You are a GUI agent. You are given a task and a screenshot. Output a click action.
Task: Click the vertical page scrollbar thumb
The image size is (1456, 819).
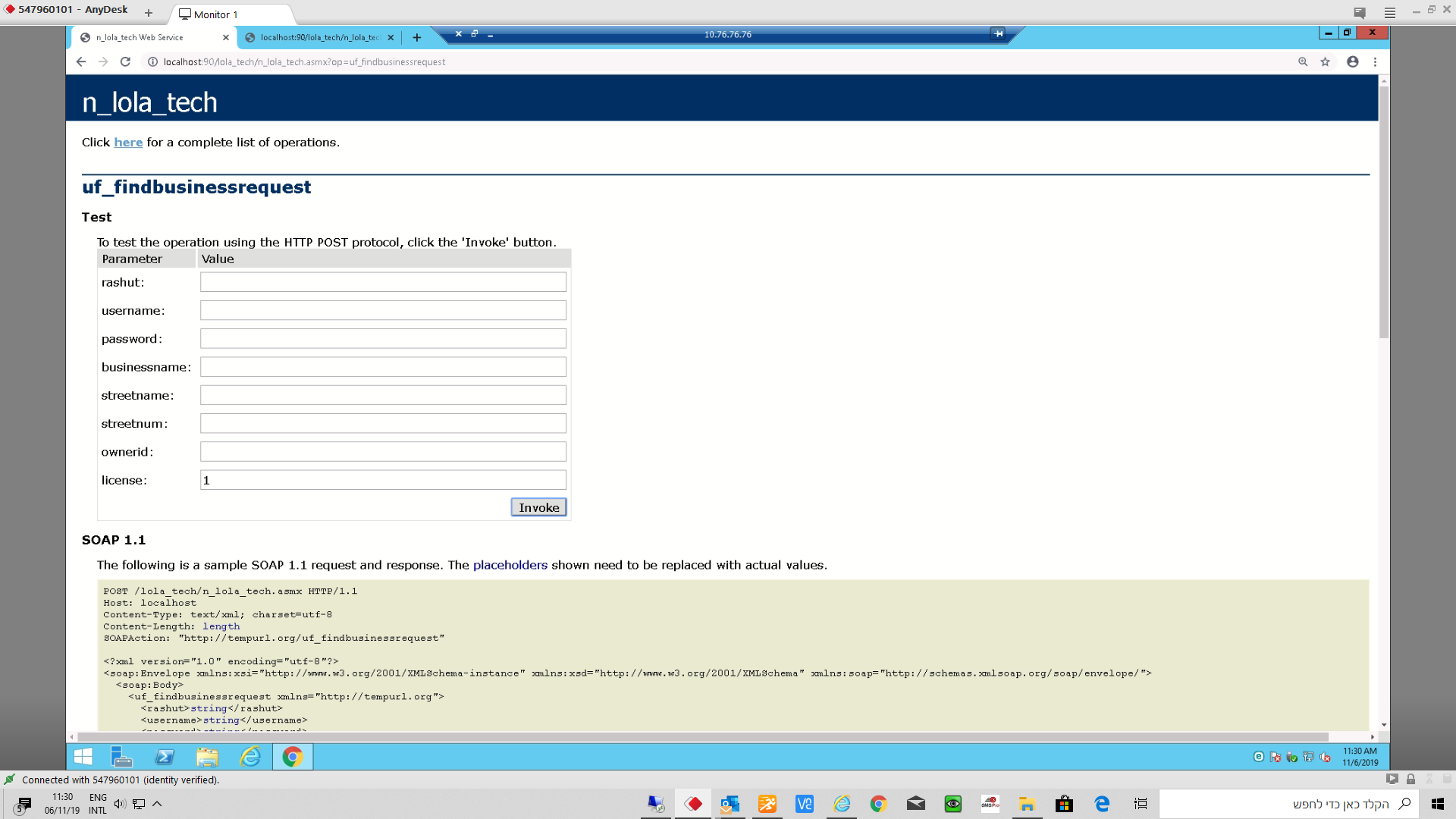1384,212
